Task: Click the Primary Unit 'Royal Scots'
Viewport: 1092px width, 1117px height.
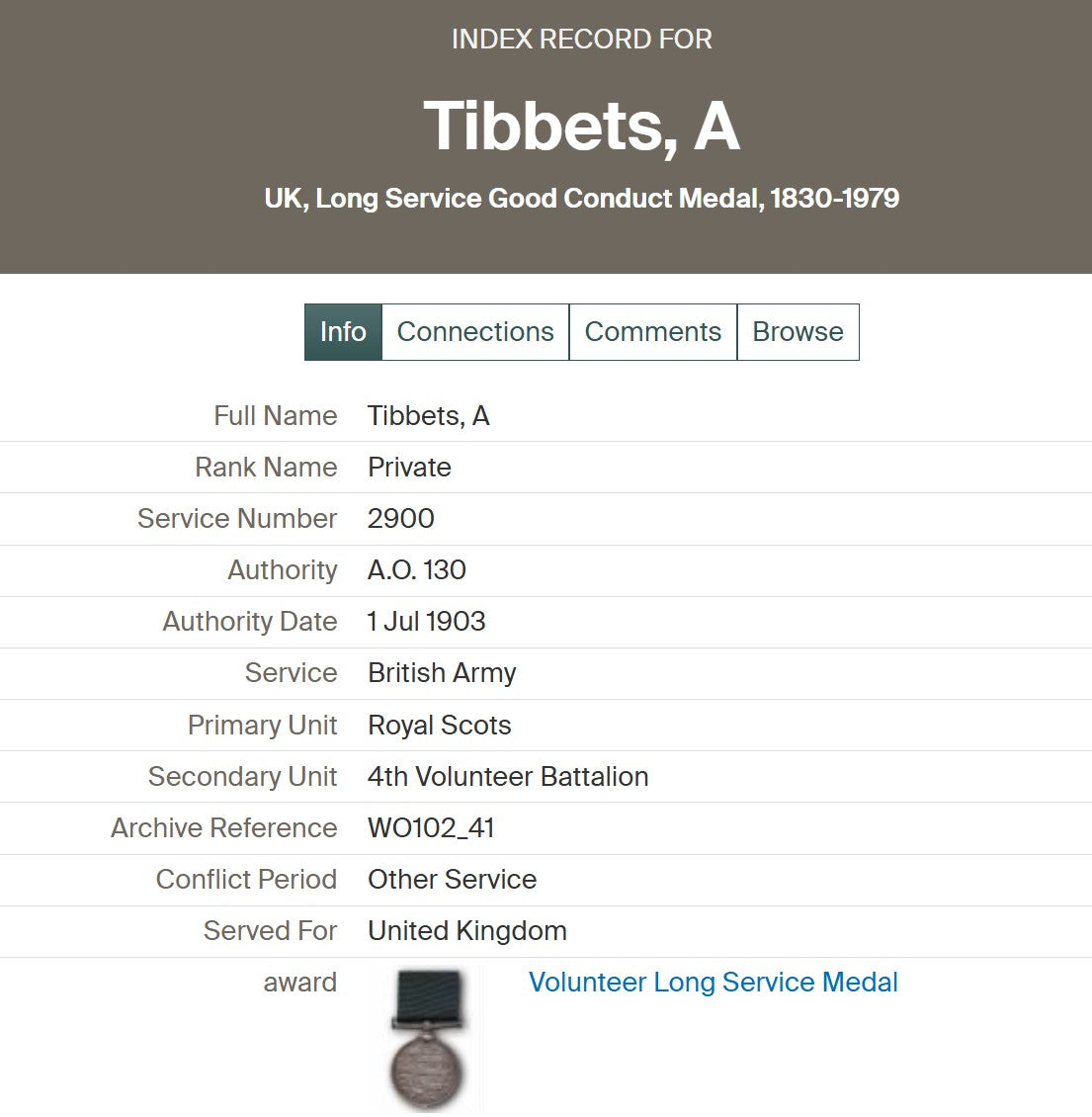Action: pos(440,726)
